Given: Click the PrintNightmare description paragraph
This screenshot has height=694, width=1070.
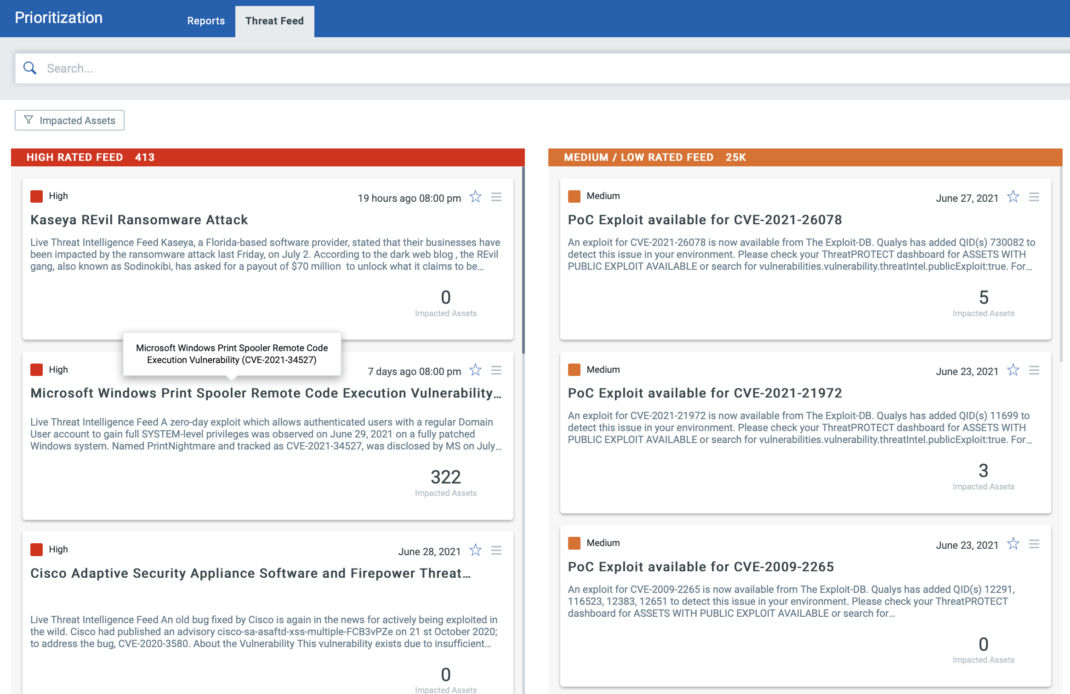Looking at the screenshot, I should click(x=265, y=434).
